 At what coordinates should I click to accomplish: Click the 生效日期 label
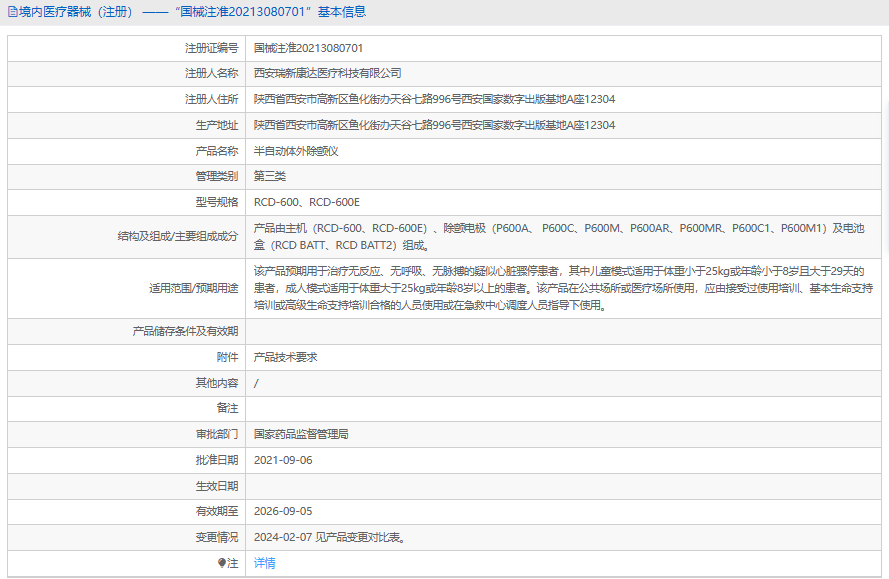[x=217, y=487]
